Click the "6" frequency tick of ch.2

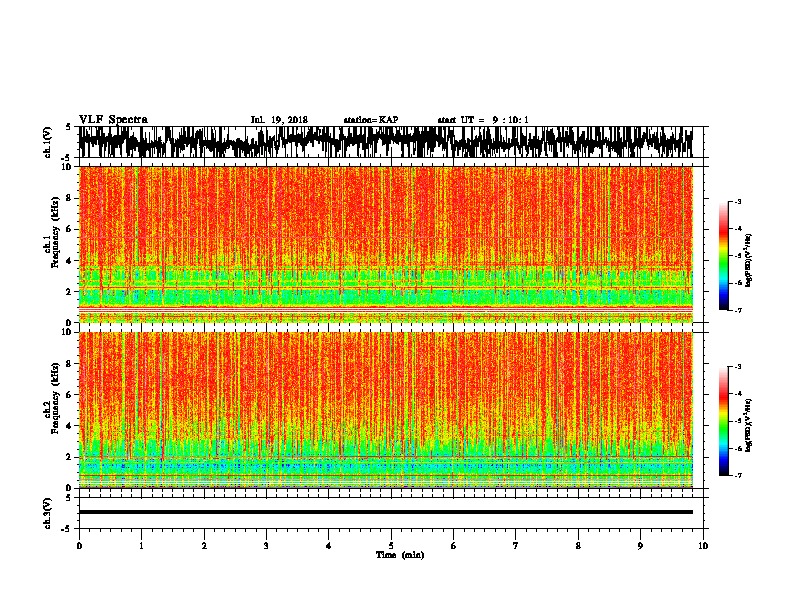click(x=70, y=395)
